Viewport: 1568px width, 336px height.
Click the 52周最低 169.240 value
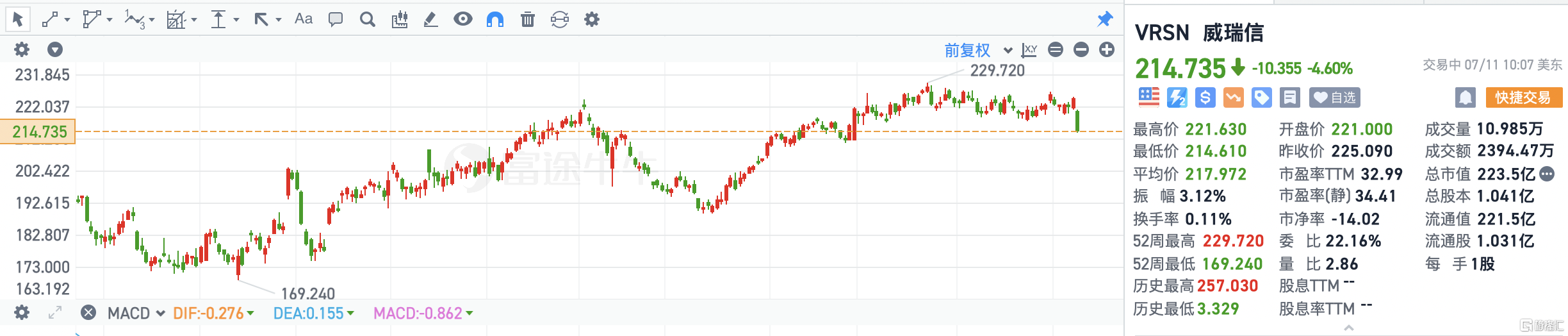tap(1232, 264)
